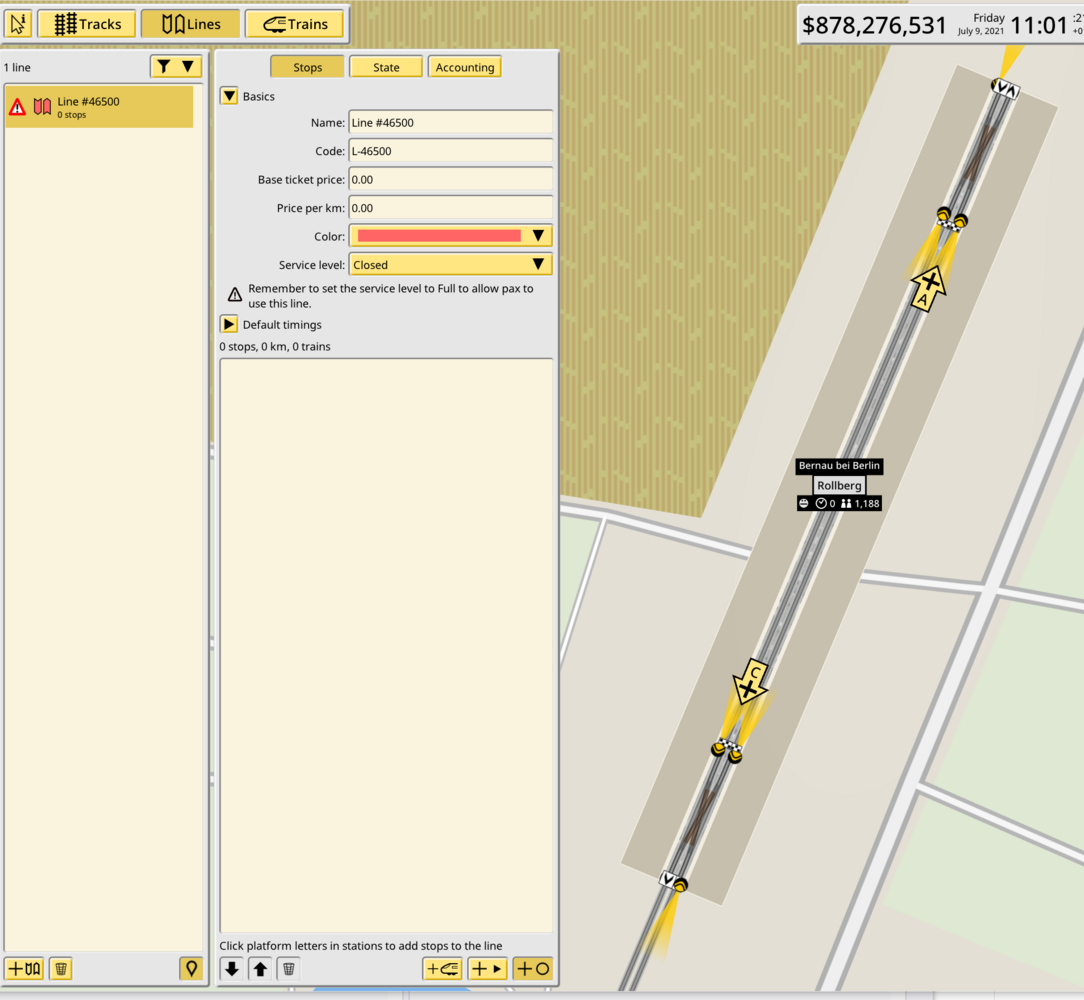Delete the selected line using trash icon
1084x1000 pixels.
coord(60,968)
